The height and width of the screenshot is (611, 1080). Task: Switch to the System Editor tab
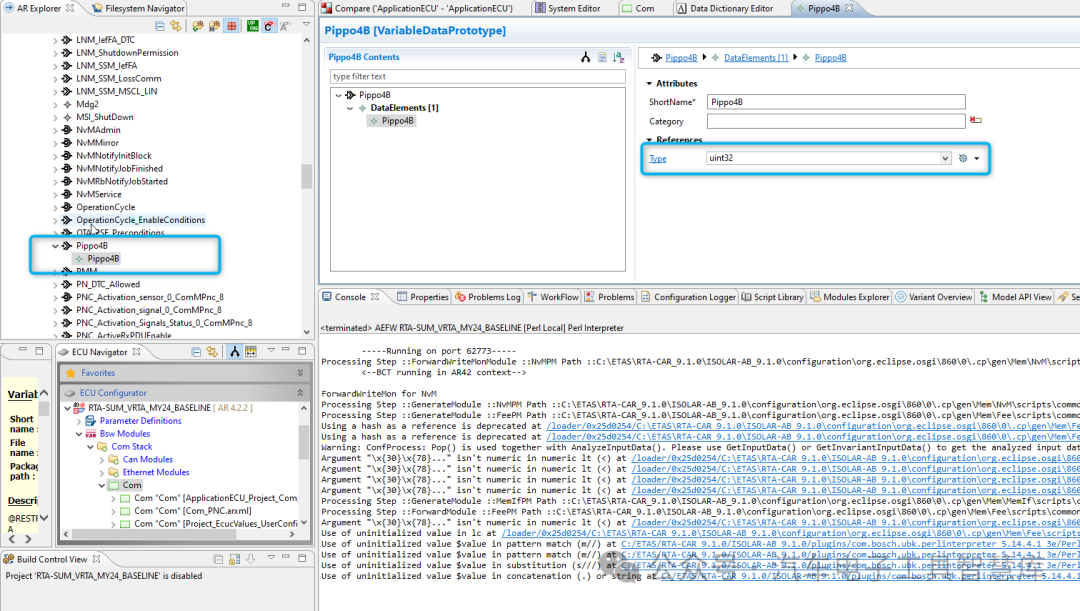[x=568, y=8]
